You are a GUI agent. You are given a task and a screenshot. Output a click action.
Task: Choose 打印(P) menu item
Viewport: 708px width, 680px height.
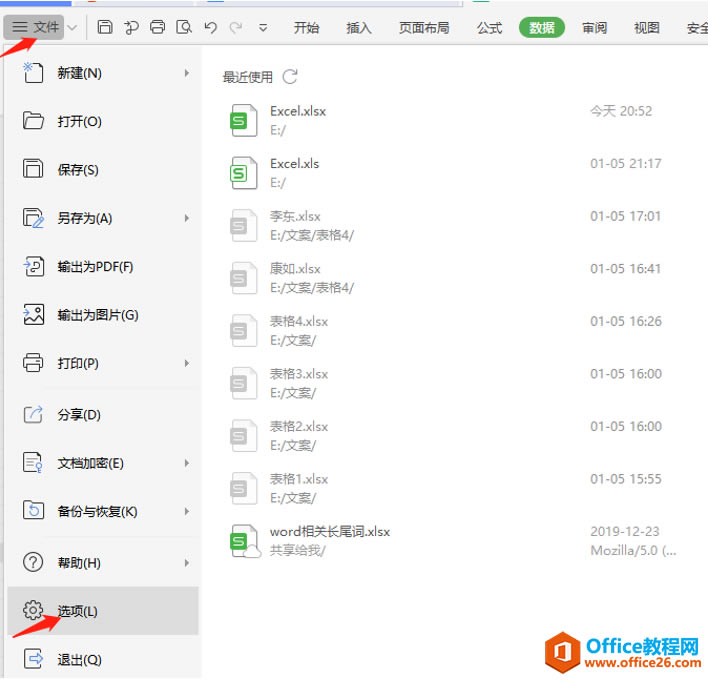(103, 363)
